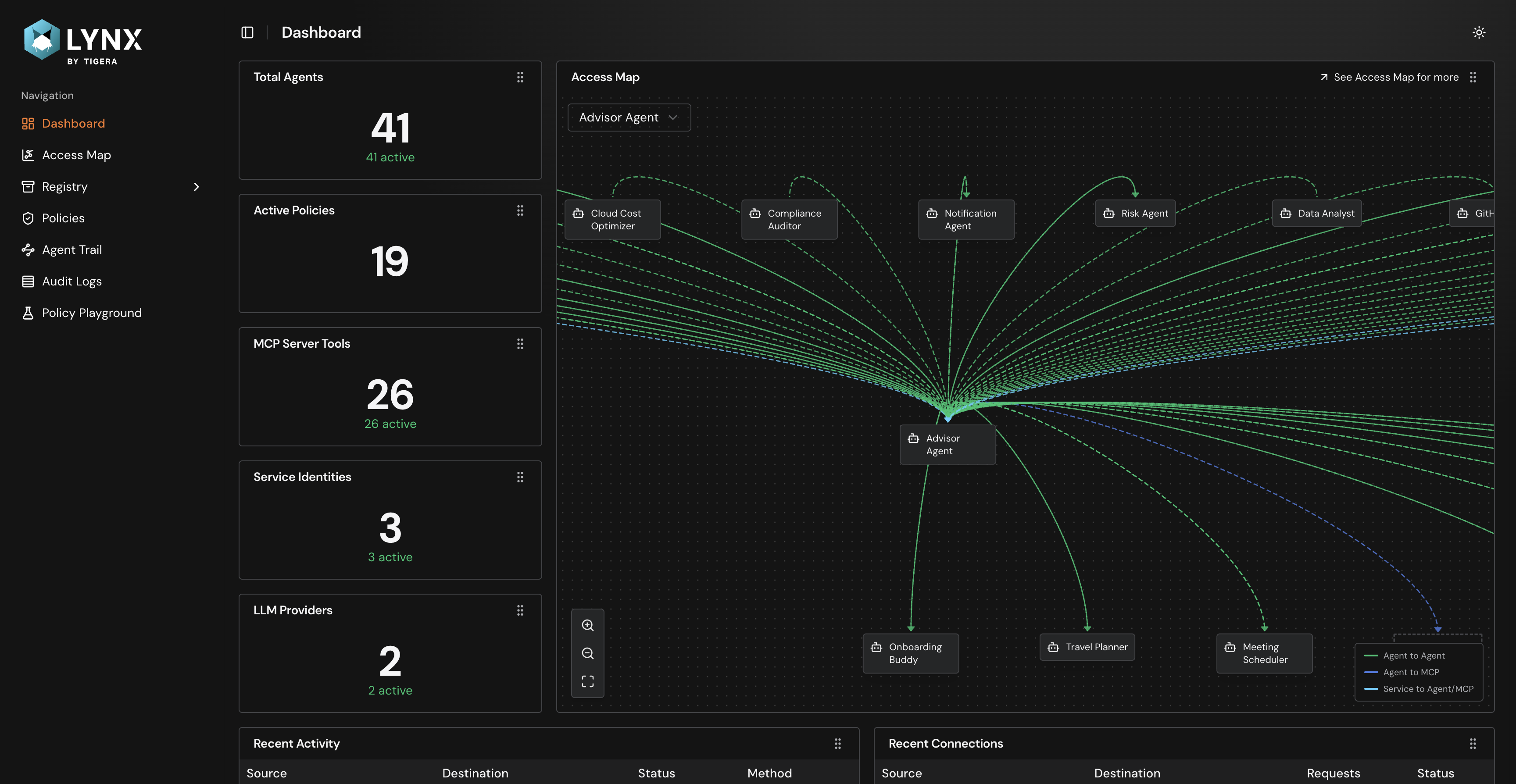Click the Policy Playground flask icon
1516x784 pixels.
(x=28, y=313)
